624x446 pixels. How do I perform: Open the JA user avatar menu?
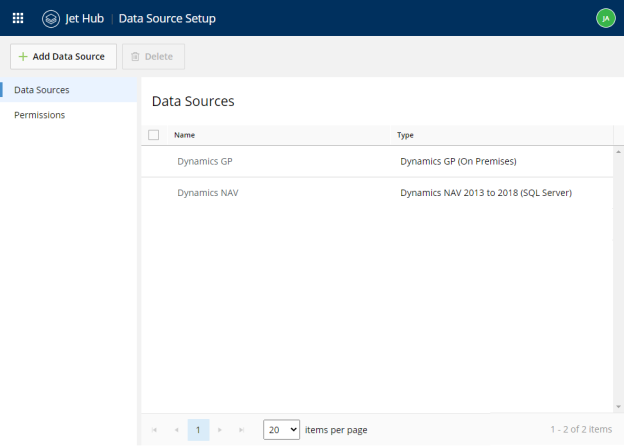605,18
